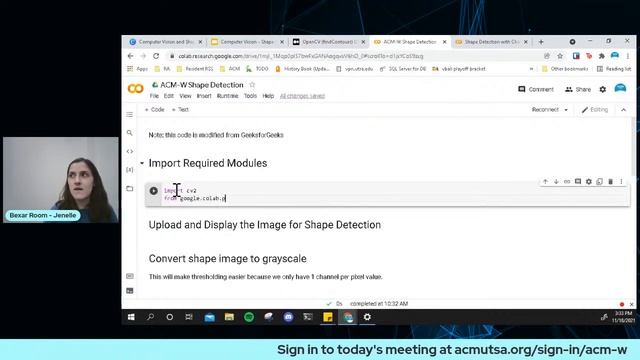Open the Runtime menu
Viewport: 640px width, 360px height.
227,96
